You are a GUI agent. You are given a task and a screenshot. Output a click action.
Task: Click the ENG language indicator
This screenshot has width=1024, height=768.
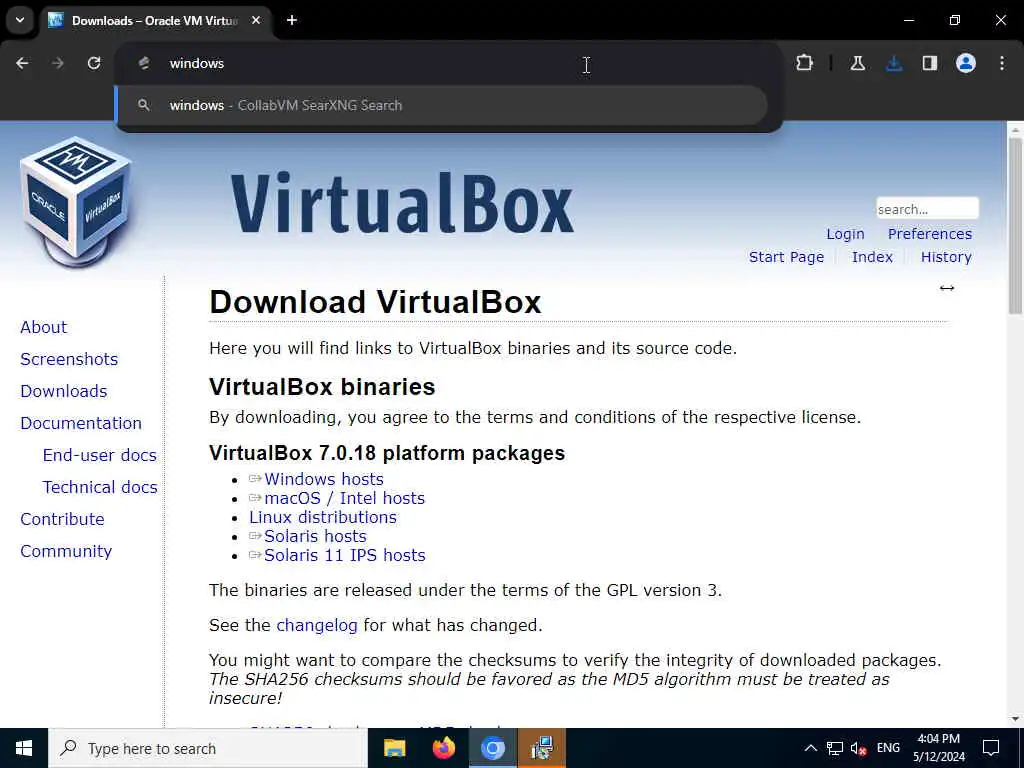888,748
